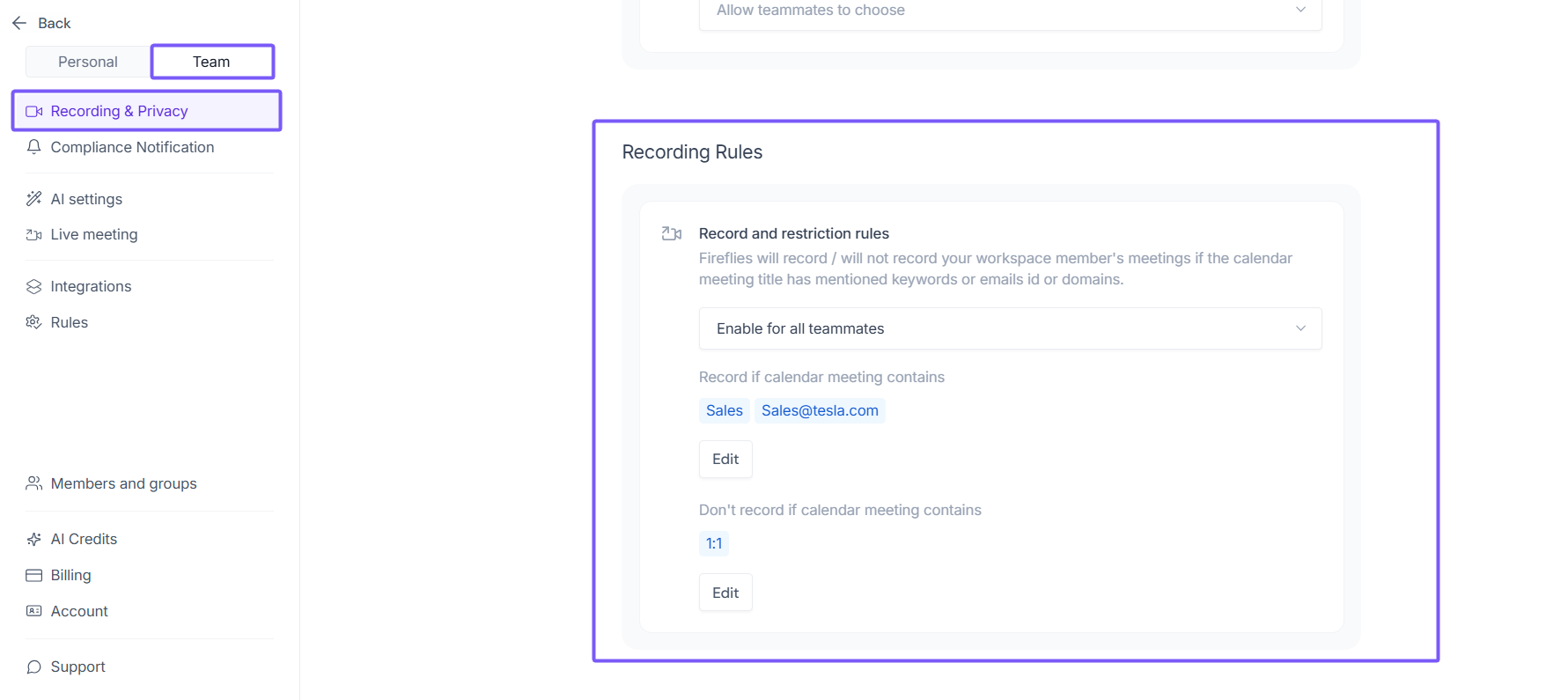
Task: Edit the don't-record keywords list
Action: (725, 593)
